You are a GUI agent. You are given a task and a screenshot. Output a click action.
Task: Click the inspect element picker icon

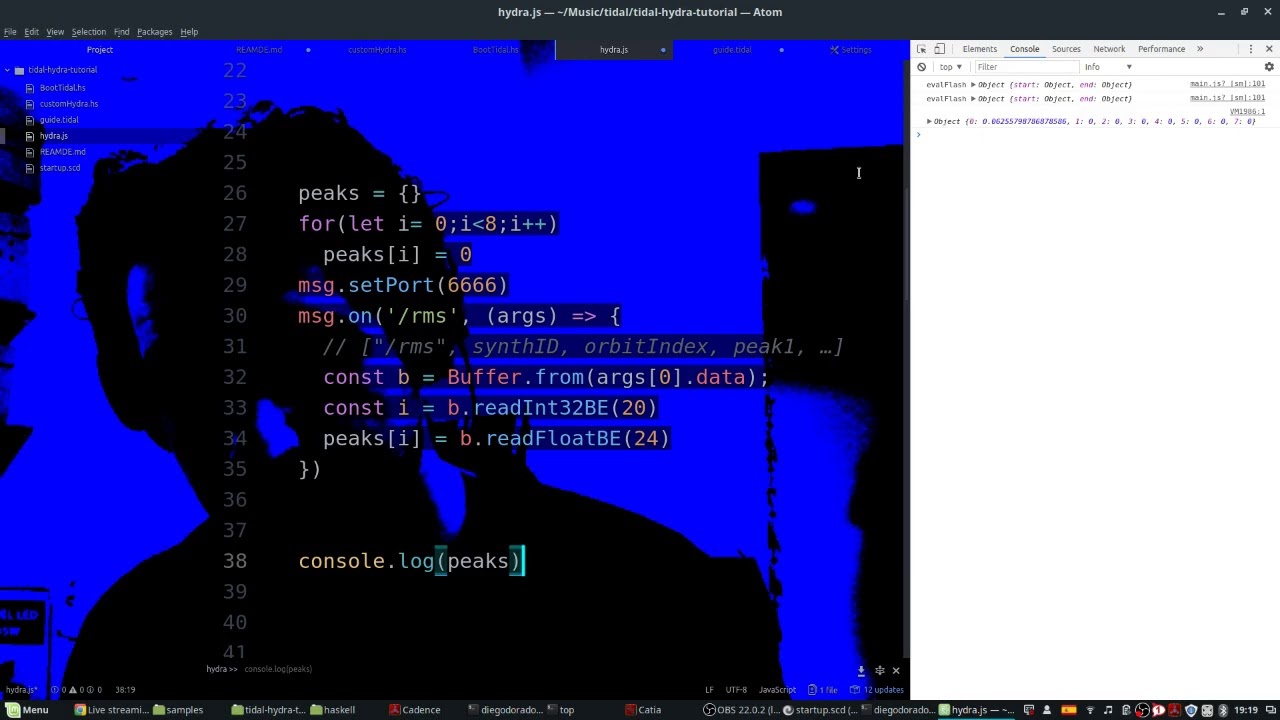point(922,49)
